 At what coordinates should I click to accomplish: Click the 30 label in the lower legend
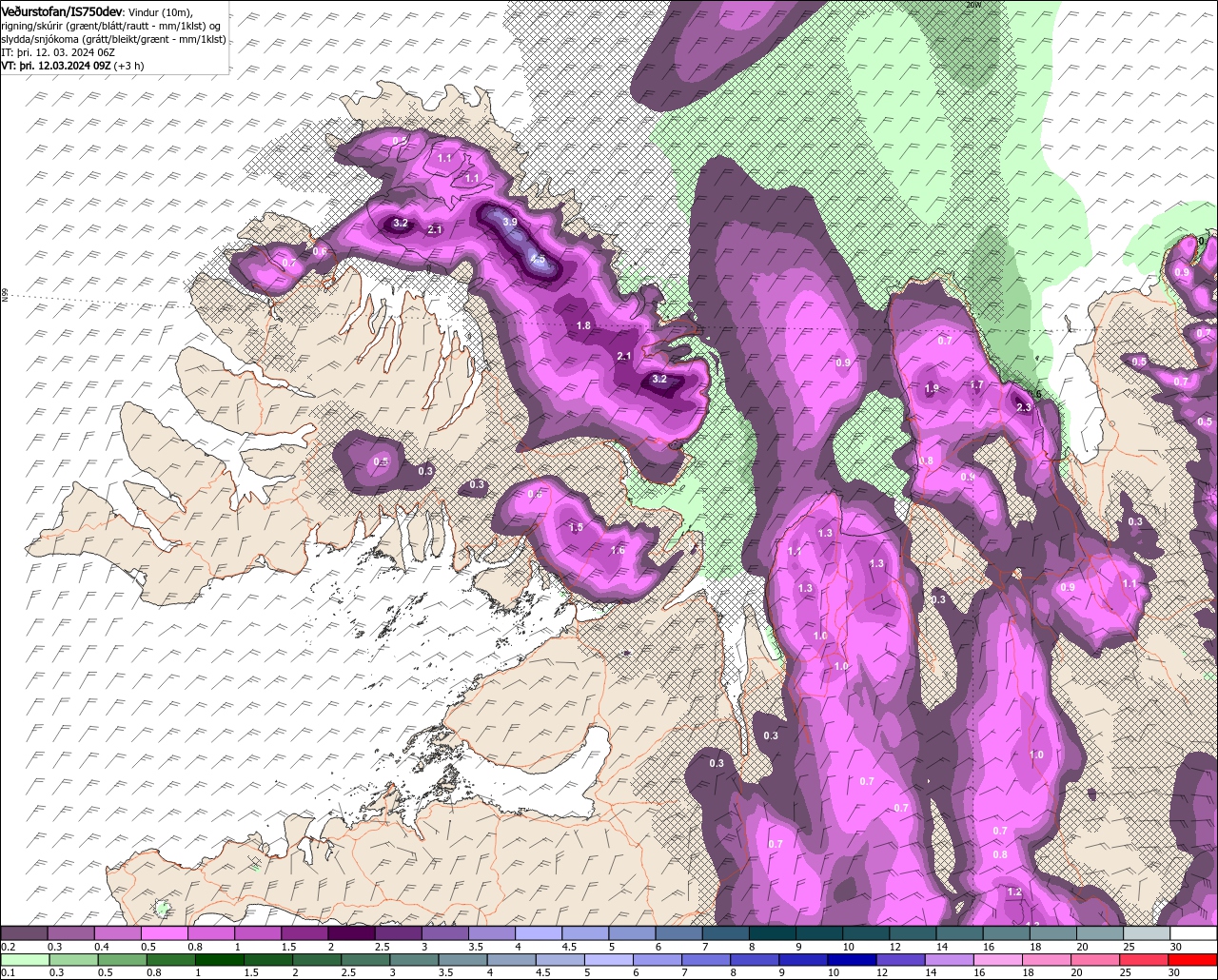pos(1174,972)
